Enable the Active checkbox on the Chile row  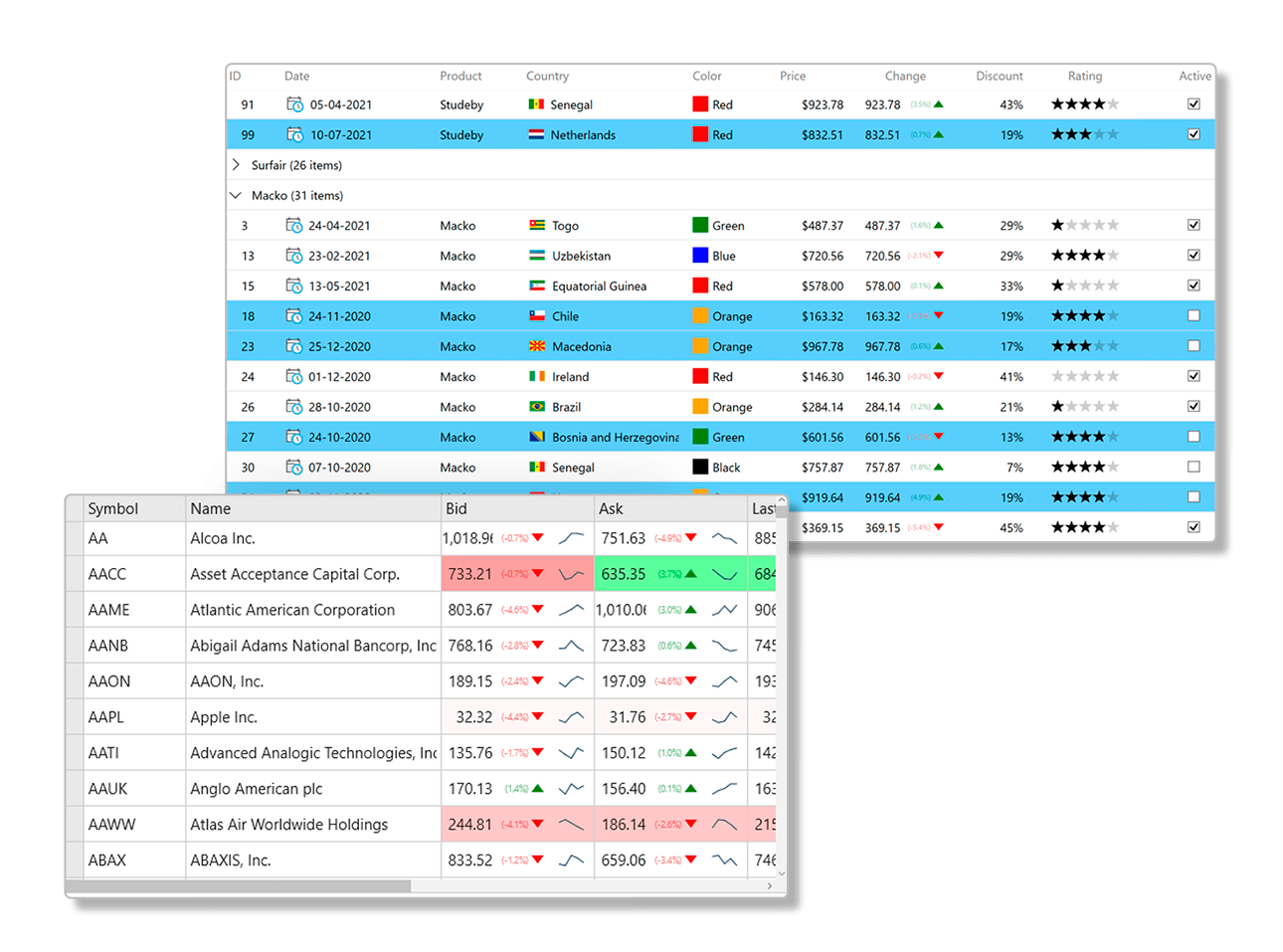click(1193, 315)
